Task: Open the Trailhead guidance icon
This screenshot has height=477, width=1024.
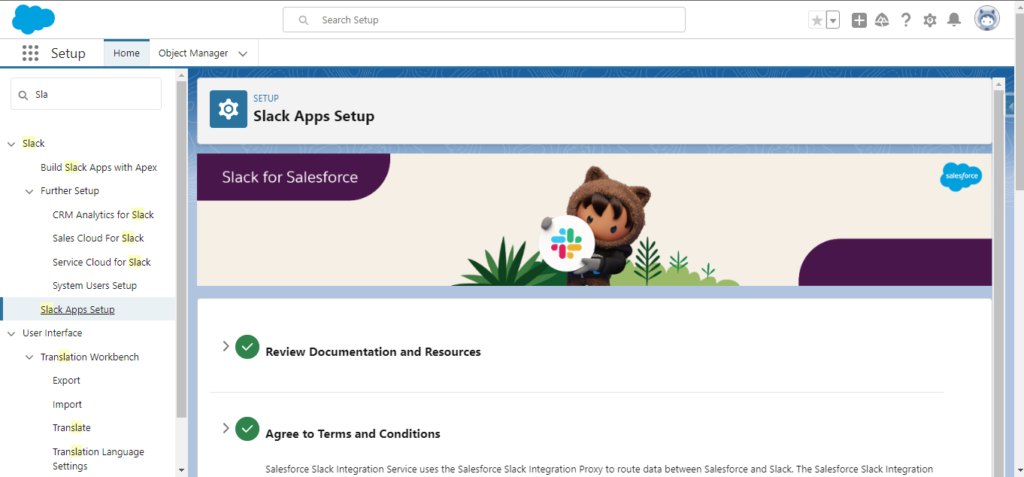Action: tap(882, 20)
